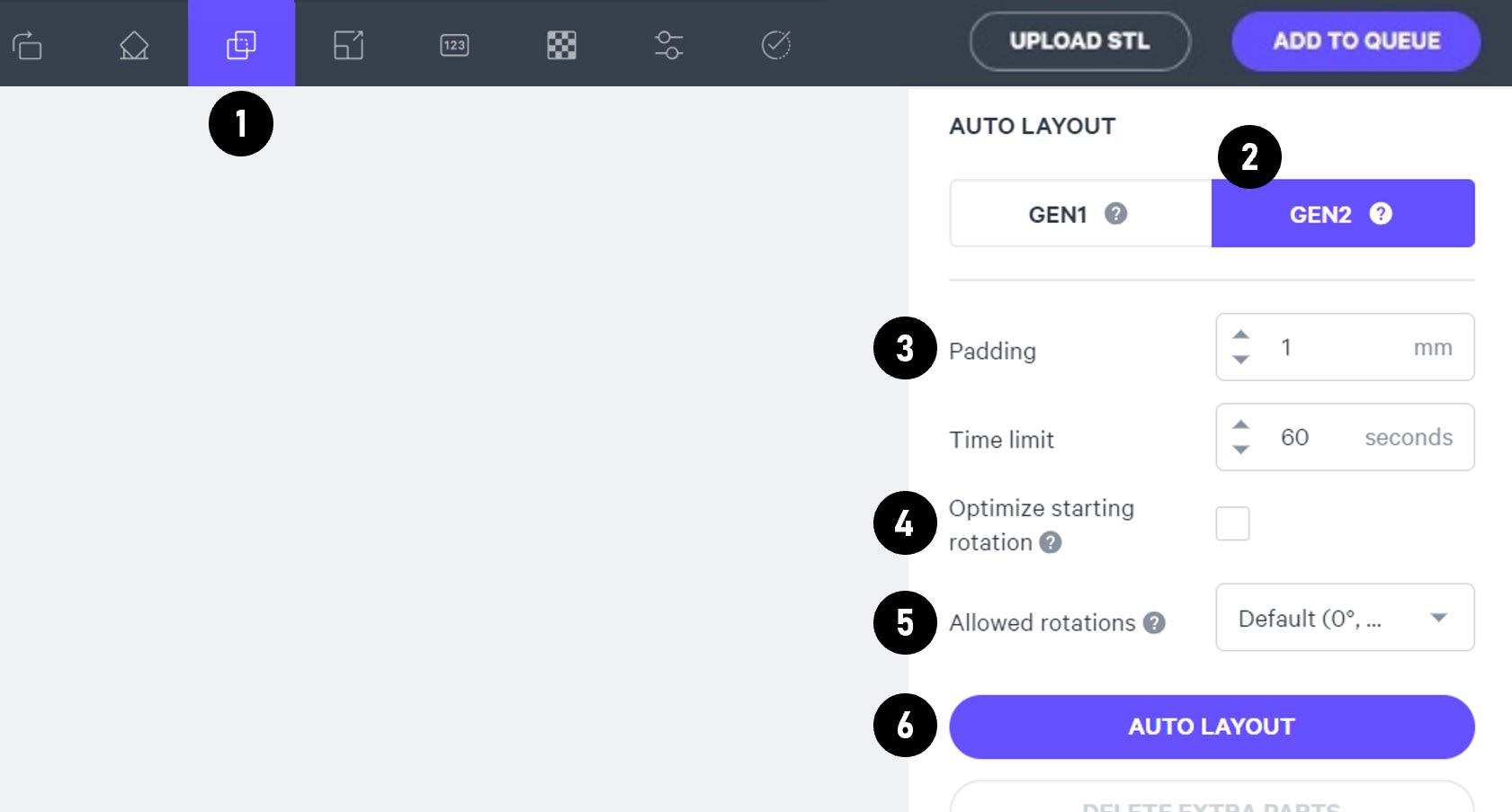Switch to the GEN1 layout mode
1512x812 pixels.
click(x=1080, y=213)
